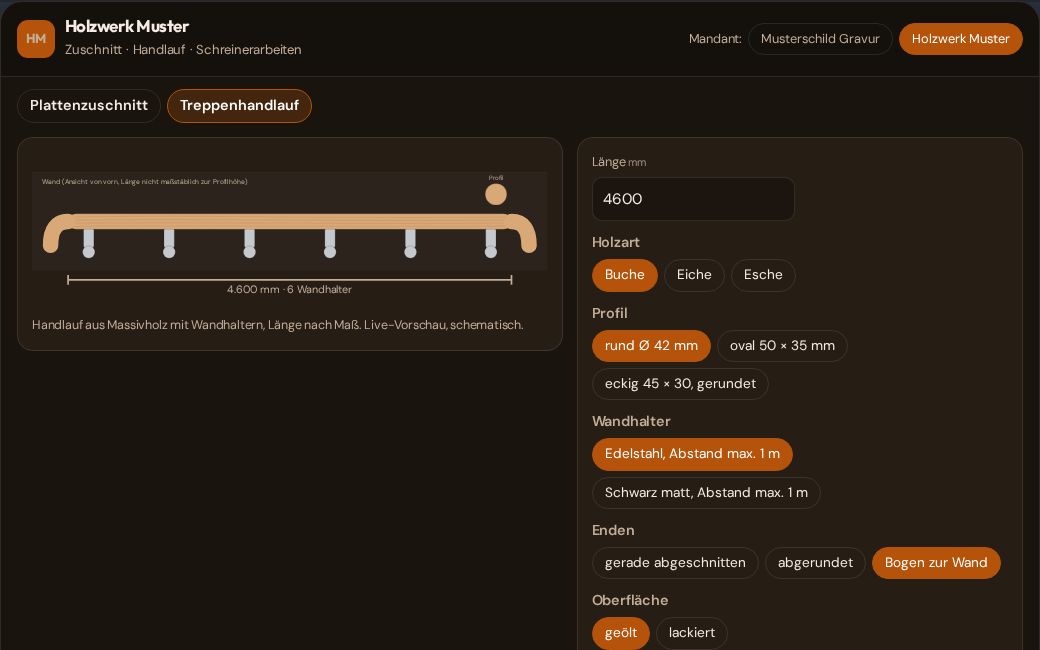The height and width of the screenshot is (650, 1040).
Task: Switch Mandant to Musterschild Gravur
Action: (x=820, y=39)
